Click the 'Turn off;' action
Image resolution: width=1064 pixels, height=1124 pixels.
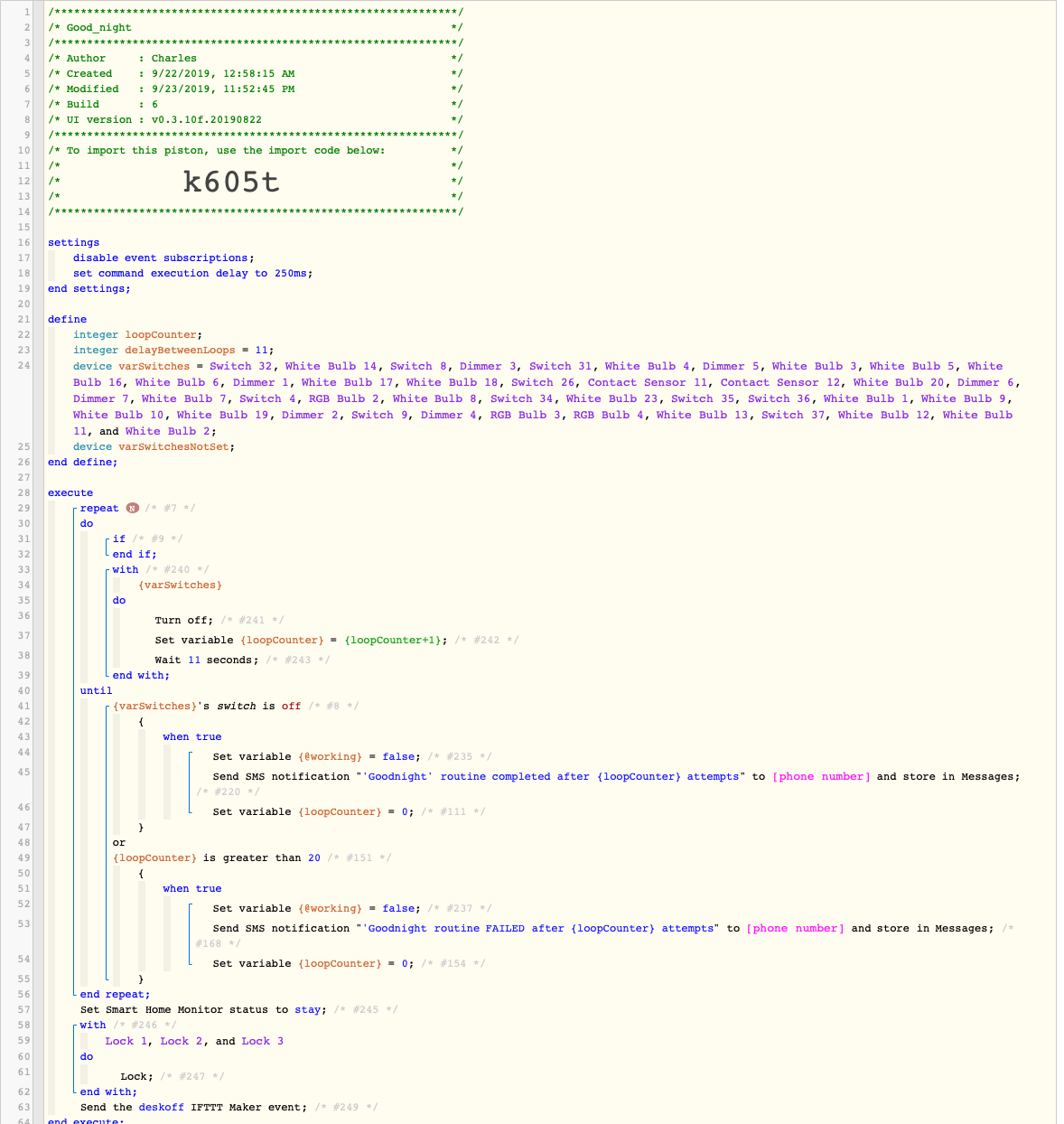[x=184, y=620]
